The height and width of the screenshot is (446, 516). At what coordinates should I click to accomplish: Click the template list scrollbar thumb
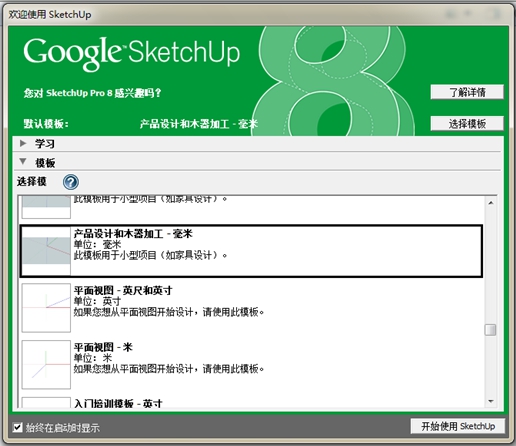click(490, 330)
